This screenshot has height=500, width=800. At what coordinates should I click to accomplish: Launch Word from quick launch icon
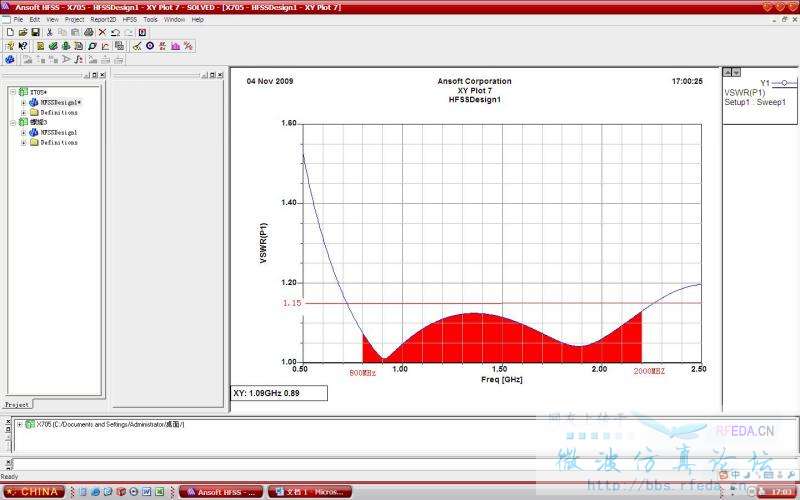coord(146,492)
